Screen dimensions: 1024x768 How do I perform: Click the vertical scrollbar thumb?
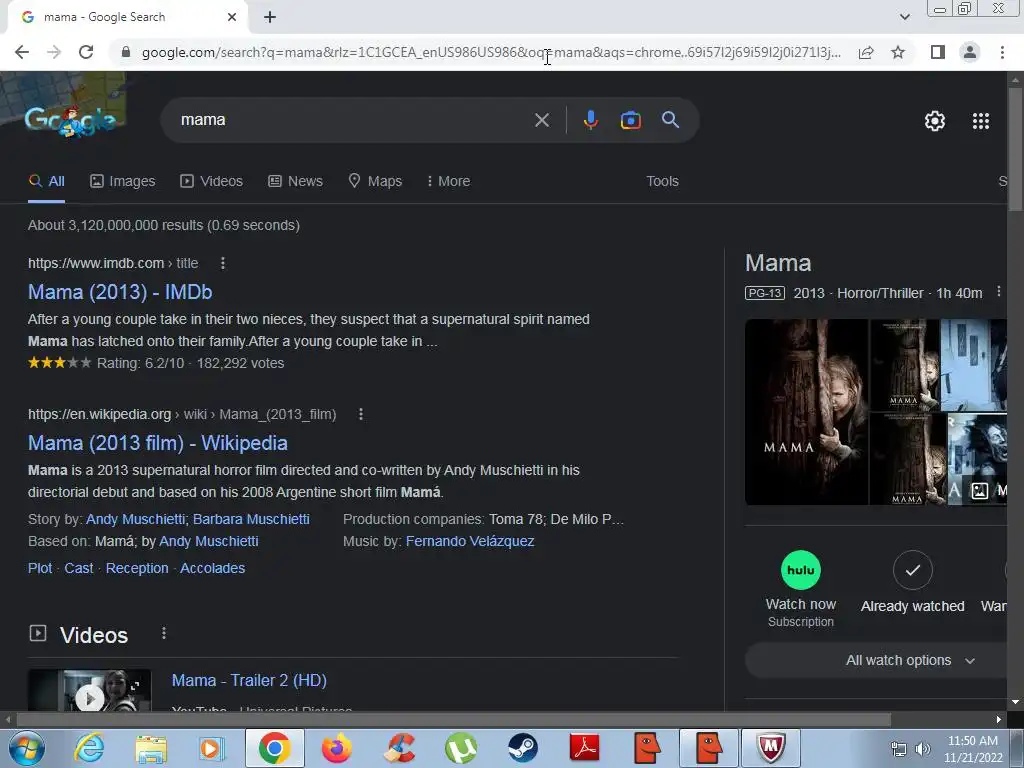click(1015, 150)
